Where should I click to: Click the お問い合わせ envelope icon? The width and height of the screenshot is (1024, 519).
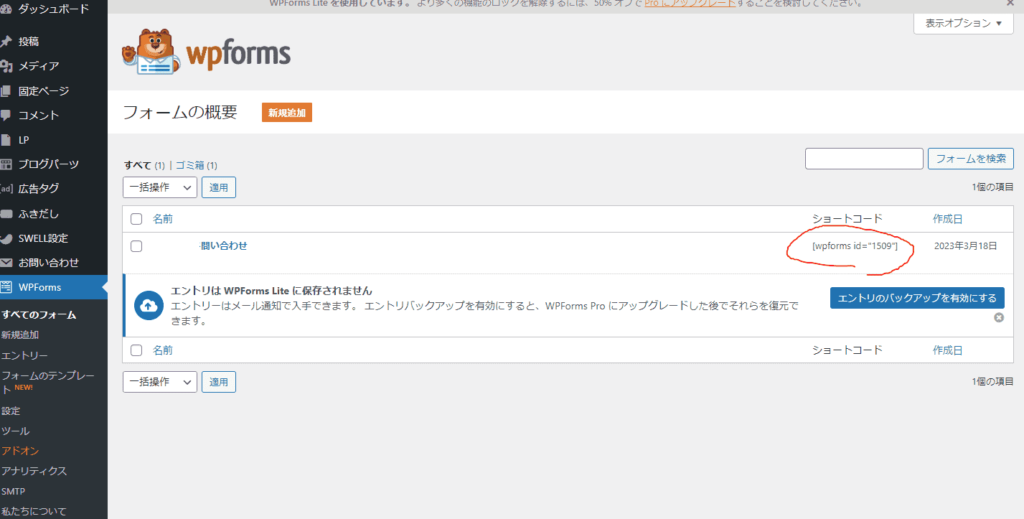[x=6, y=262]
